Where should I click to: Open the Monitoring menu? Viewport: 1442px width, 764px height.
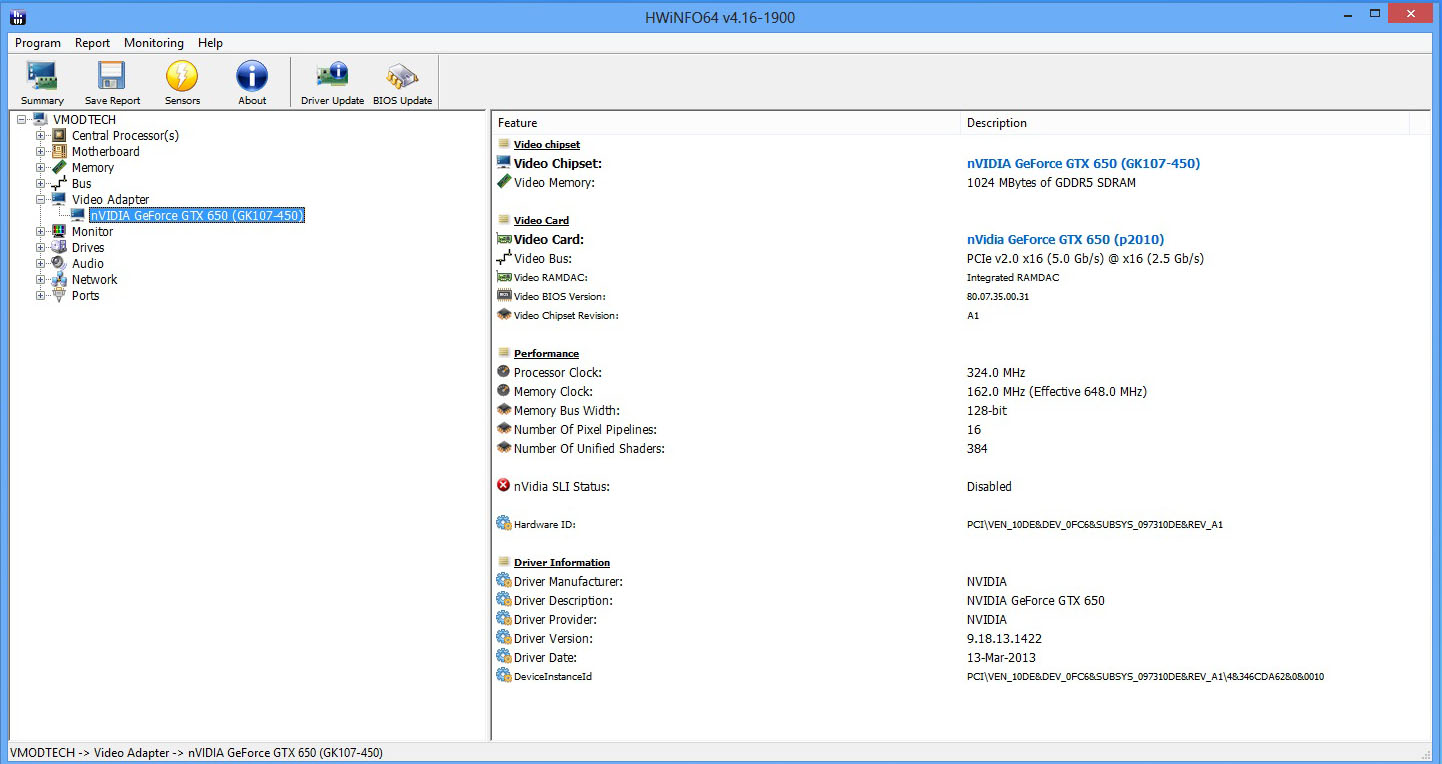154,43
